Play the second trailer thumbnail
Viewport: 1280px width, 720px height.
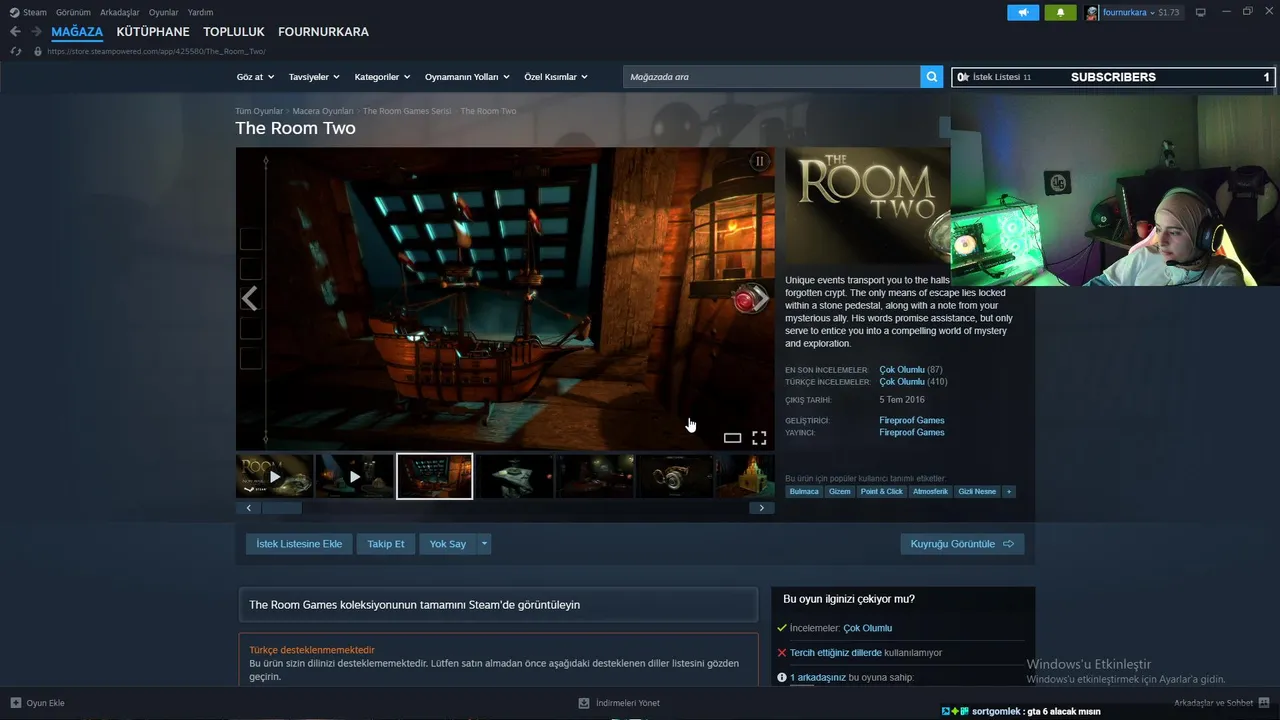tap(354, 476)
